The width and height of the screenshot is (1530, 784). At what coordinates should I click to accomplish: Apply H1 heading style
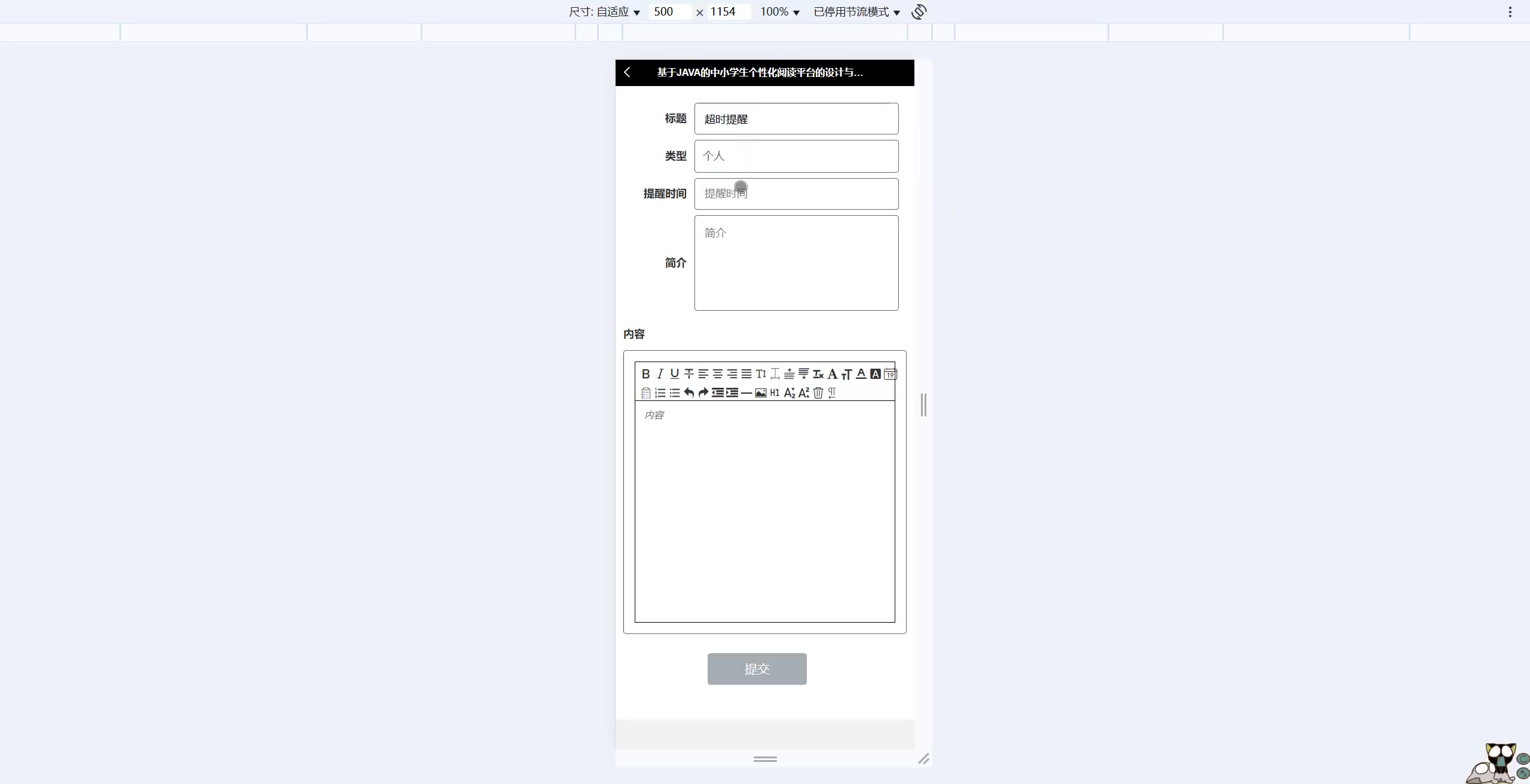[x=775, y=393]
